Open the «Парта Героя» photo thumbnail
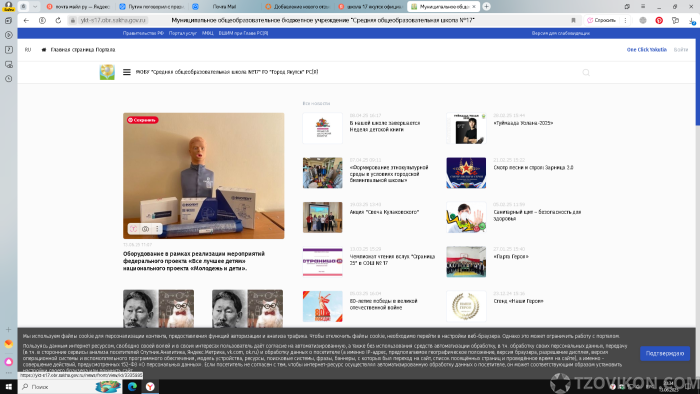The width and height of the screenshot is (700, 394). pos(466,261)
